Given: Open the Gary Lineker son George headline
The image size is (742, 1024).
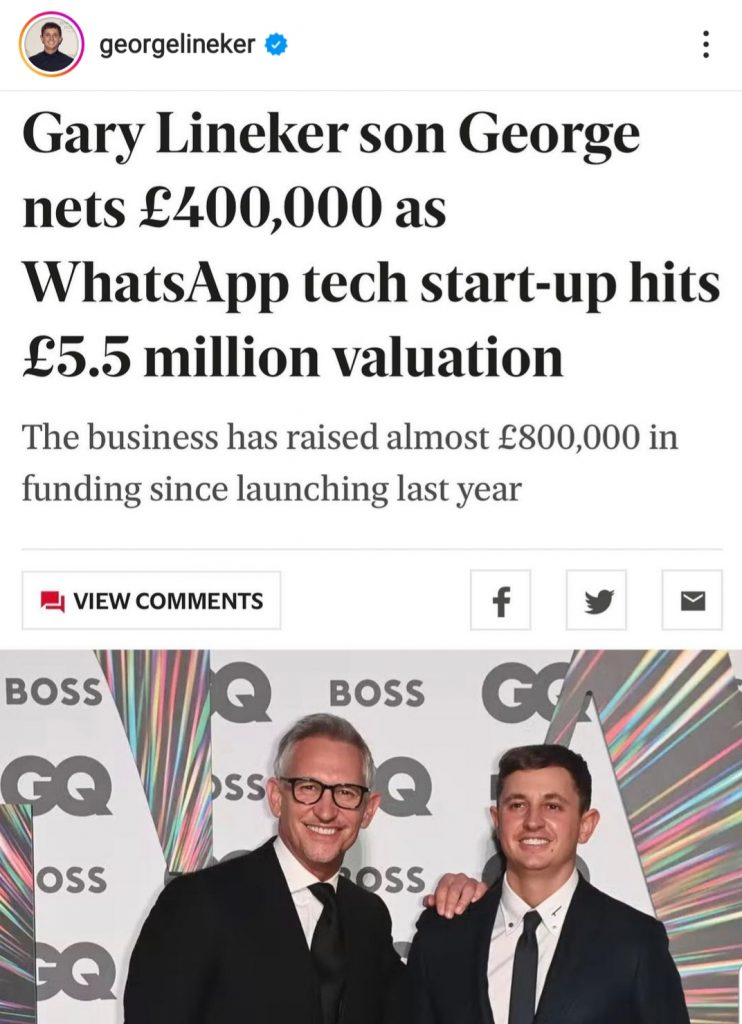Looking at the screenshot, I should click(x=330, y=135).
